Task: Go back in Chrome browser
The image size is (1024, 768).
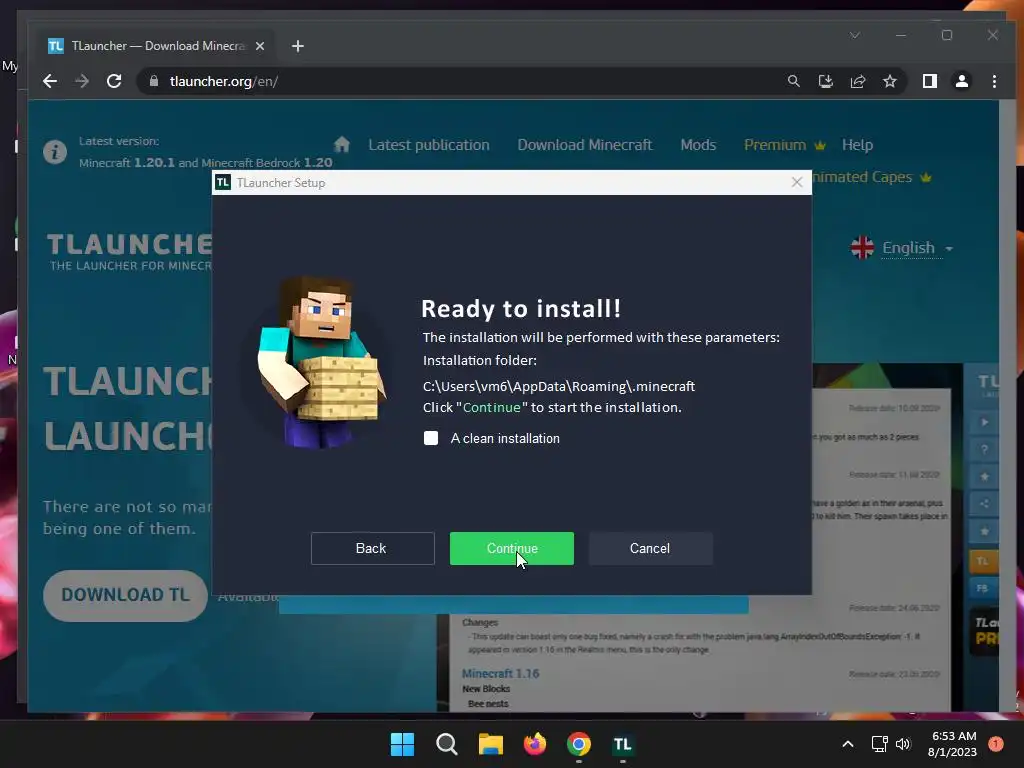Action: pos(50,81)
